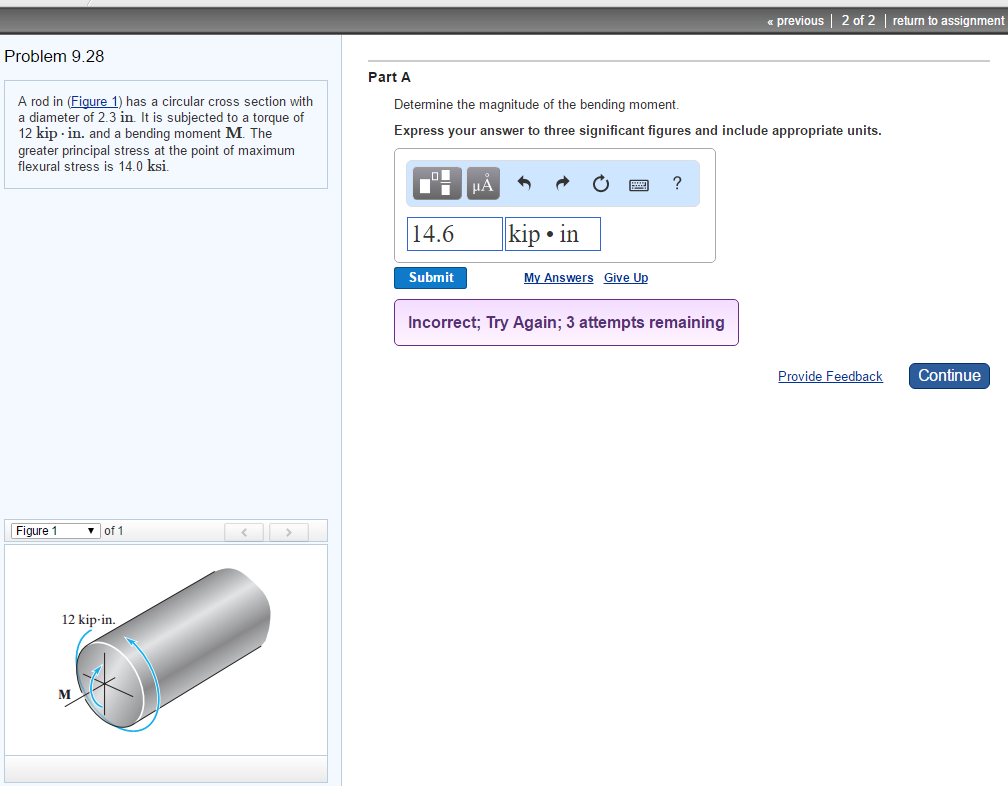Screen dimensions: 1008x786
Task: Open the Provide Feedback link
Action: click(830, 376)
